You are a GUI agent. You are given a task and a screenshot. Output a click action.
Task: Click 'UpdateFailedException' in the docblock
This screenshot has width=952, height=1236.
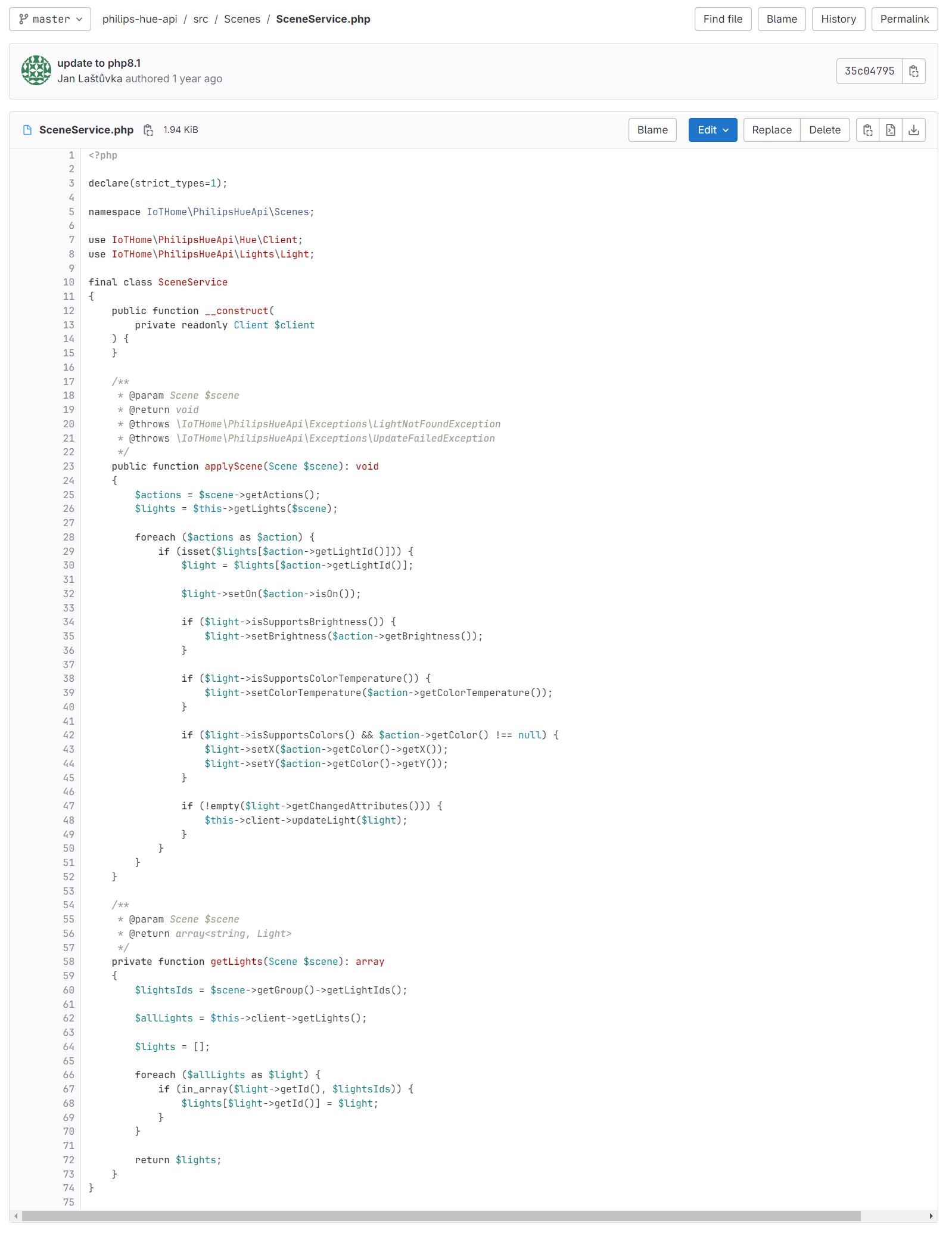[x=434, y=439]
